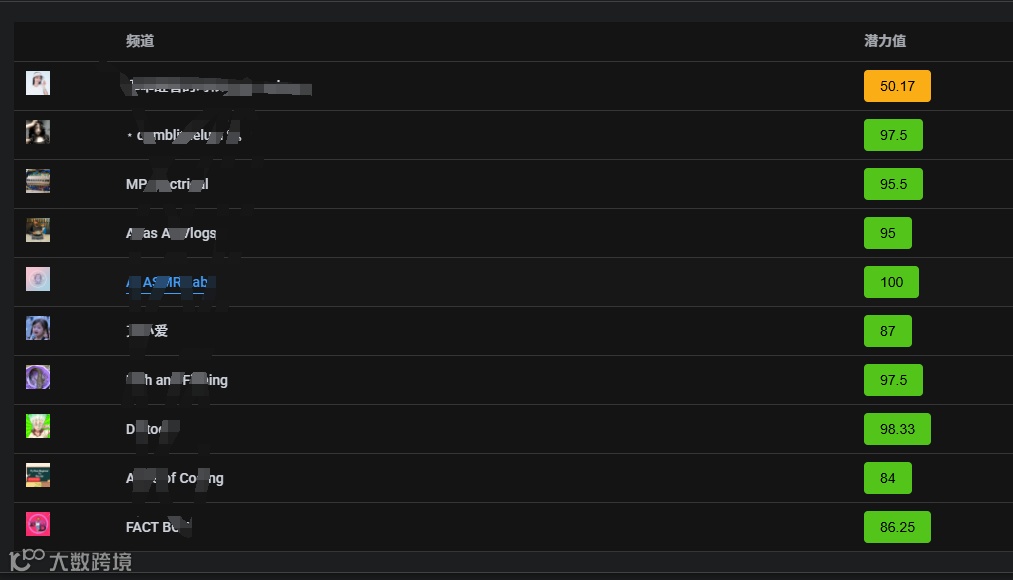The image size is (1013, 580).
Task: Sort by the 潜力值 column header
Action: [884, 41]
